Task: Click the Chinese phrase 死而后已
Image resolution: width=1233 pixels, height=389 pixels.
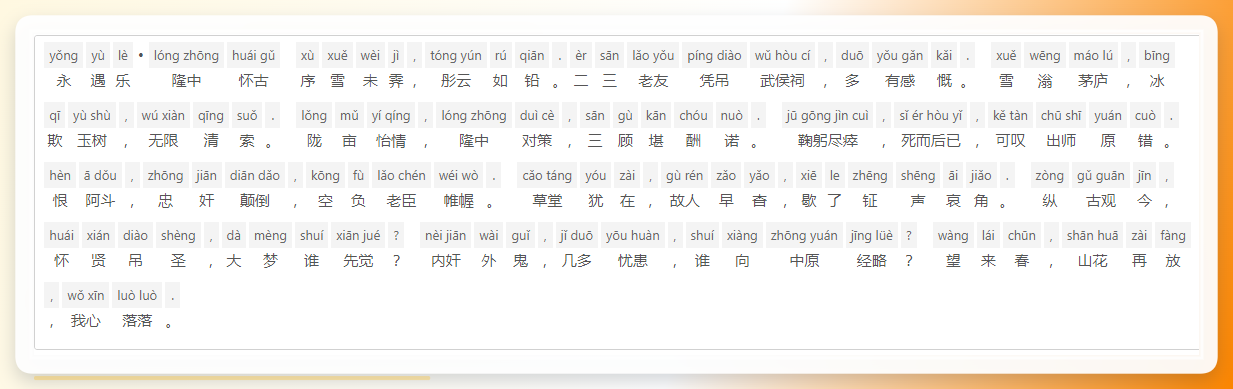Action: (x=930, y=142)
